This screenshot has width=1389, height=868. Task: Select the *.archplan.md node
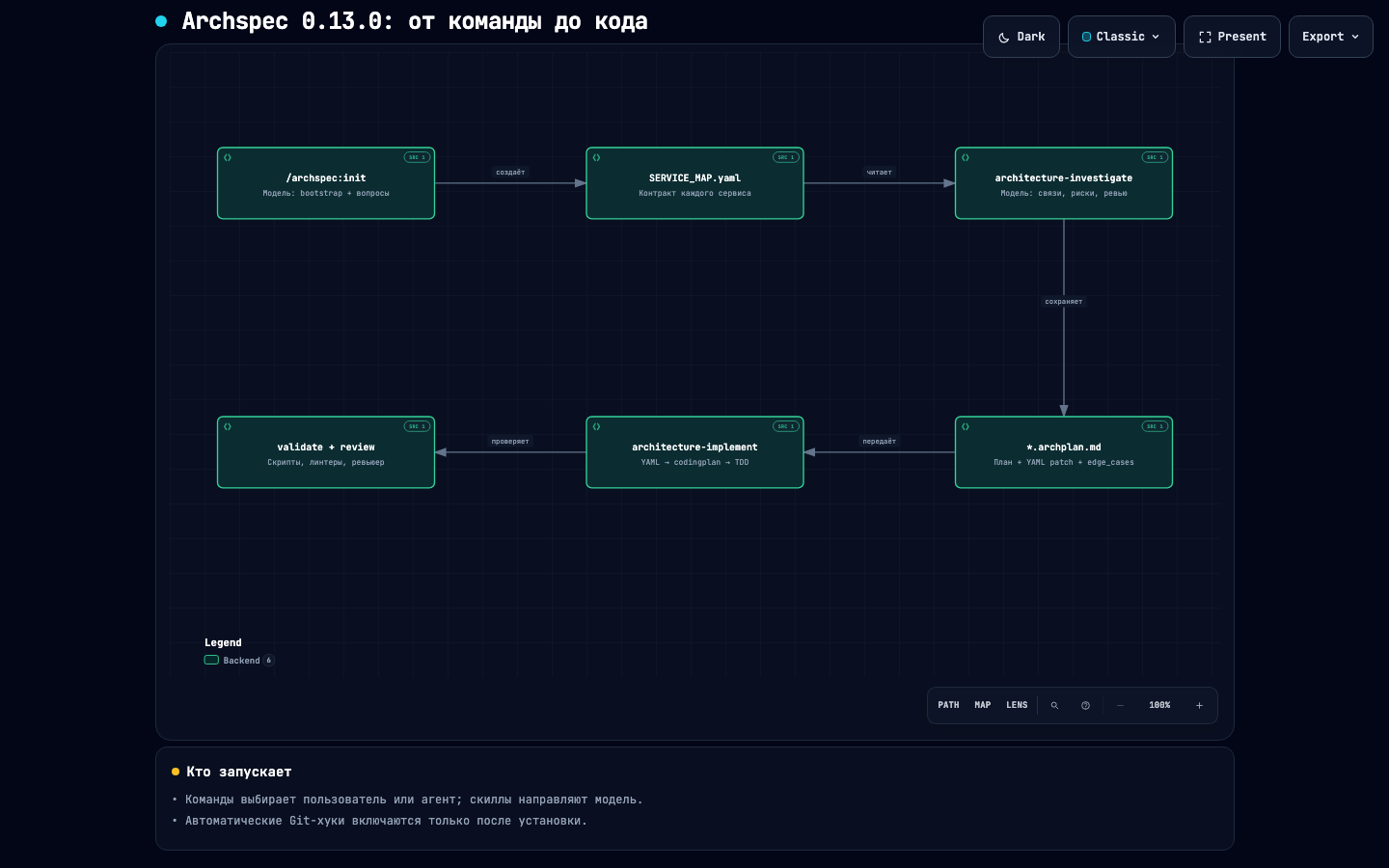1064,452
